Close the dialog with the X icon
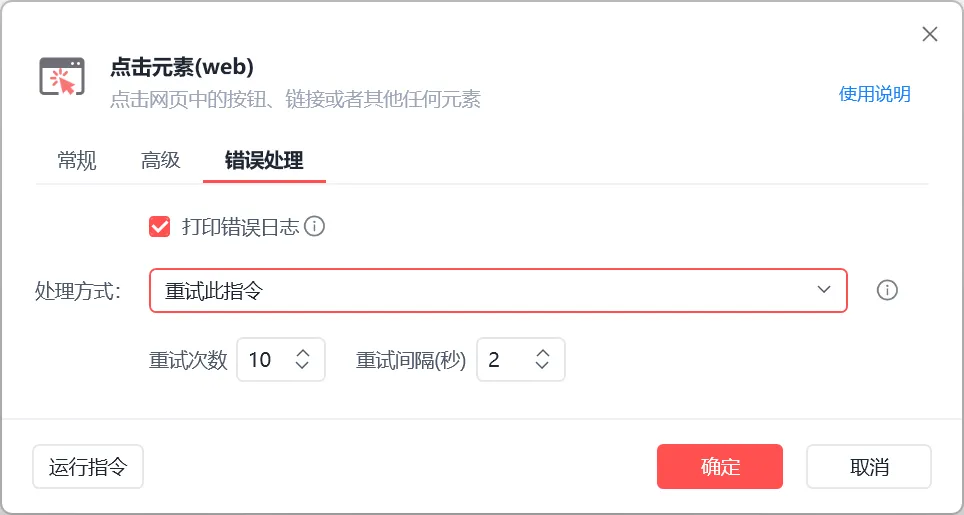The height and width of the screenshot is (515, 964). pos(930,35)
